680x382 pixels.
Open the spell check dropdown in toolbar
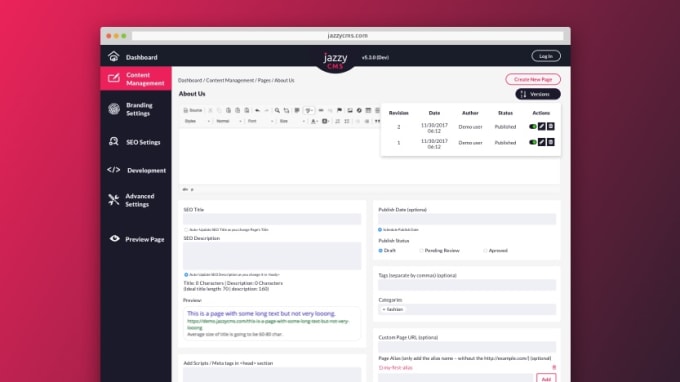309,111
